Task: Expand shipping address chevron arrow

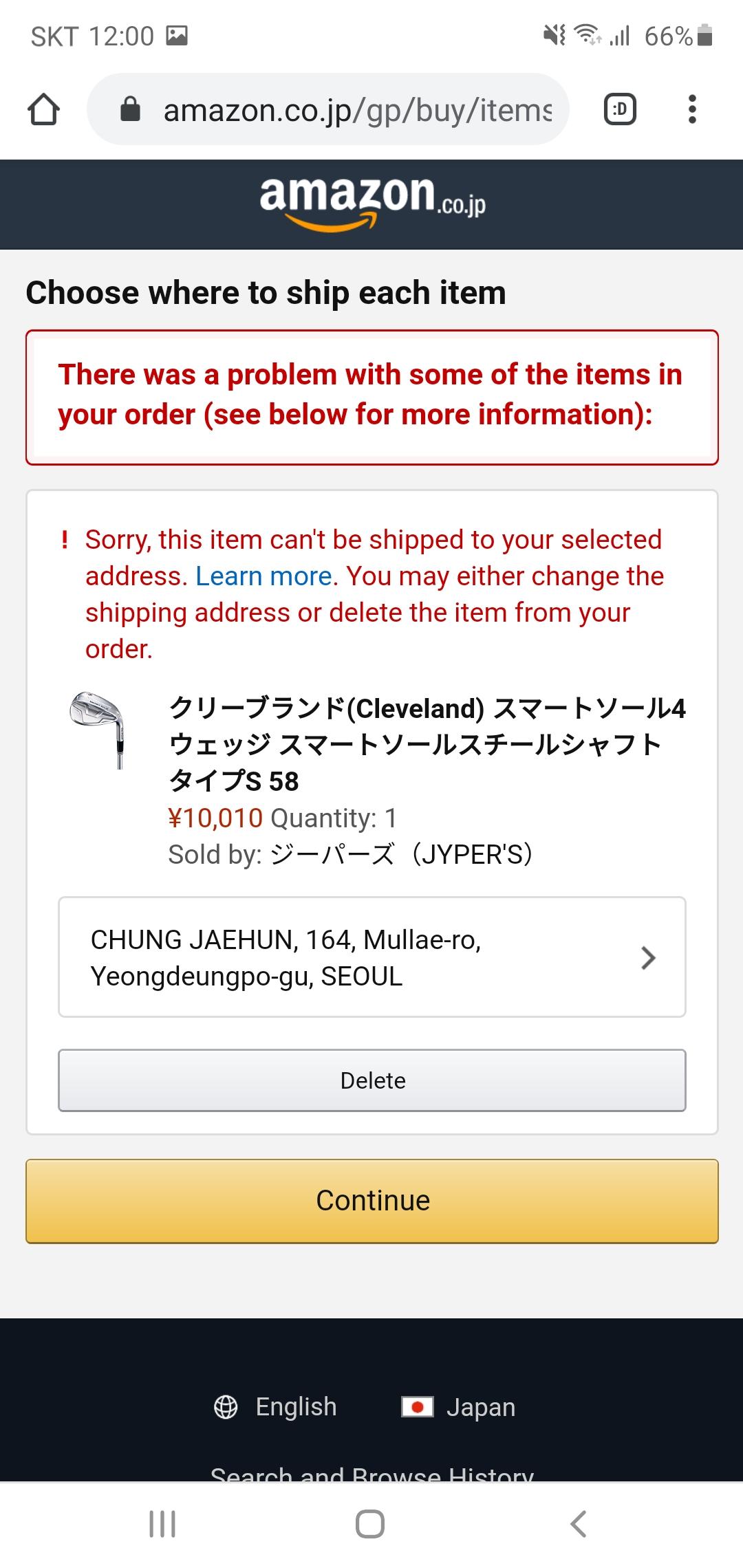Action: tap(647, 957)
